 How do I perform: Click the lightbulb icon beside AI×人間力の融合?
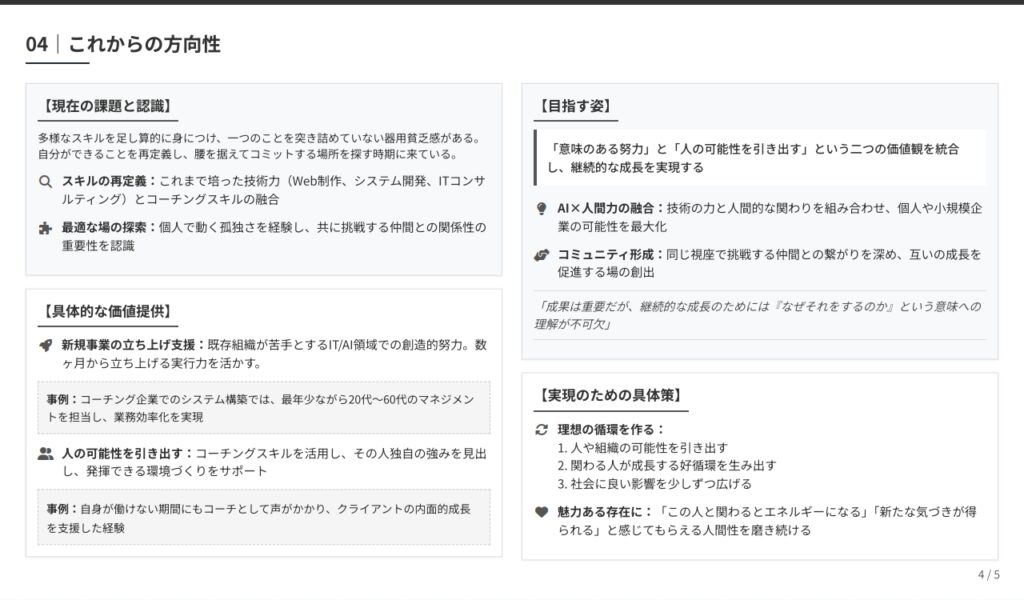[541, 208]
